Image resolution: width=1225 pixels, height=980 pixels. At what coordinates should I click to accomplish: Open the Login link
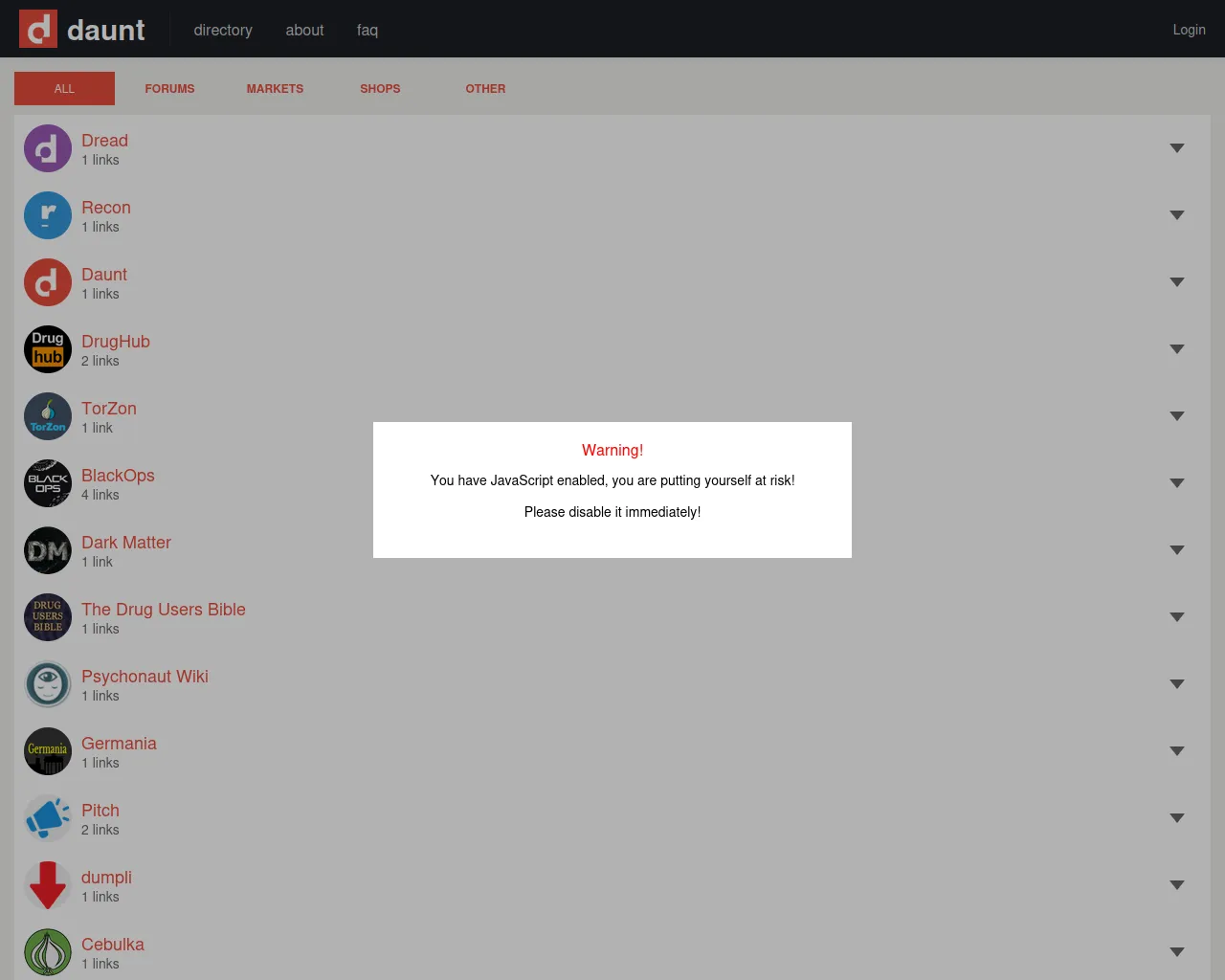click(1189, 30)
